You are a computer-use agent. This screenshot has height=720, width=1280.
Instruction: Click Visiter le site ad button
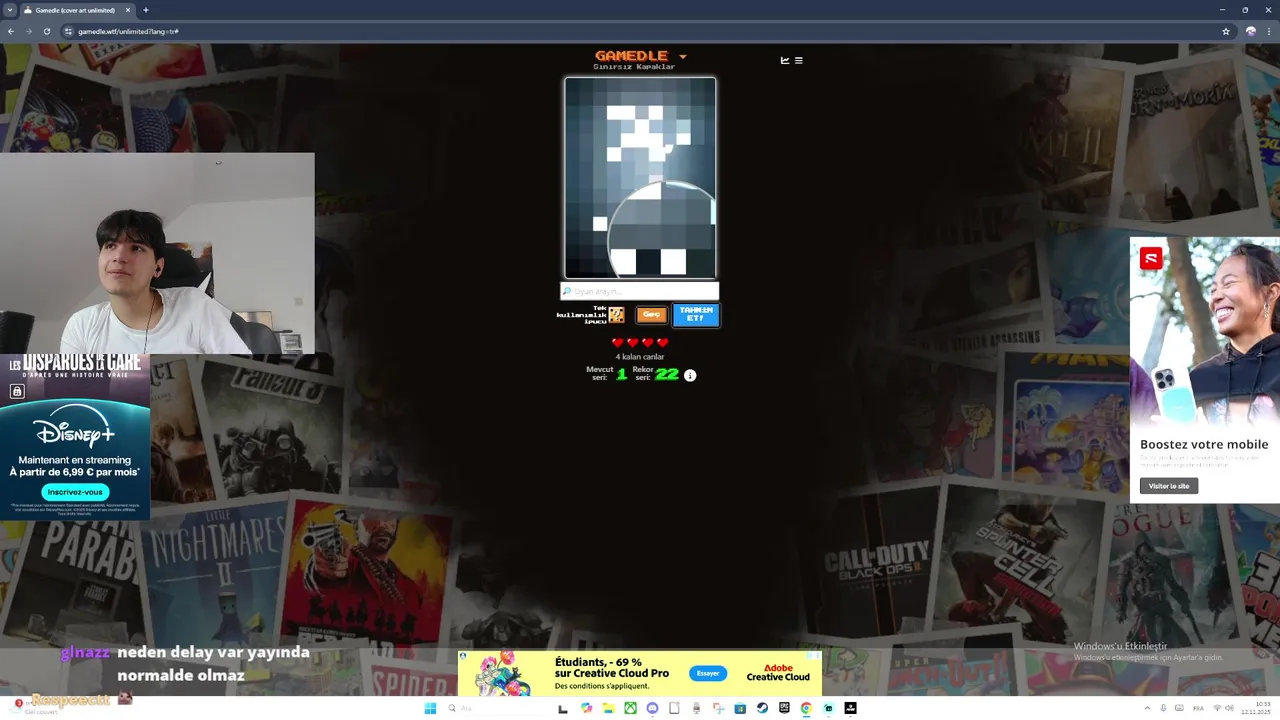(x=1169, y=486)
